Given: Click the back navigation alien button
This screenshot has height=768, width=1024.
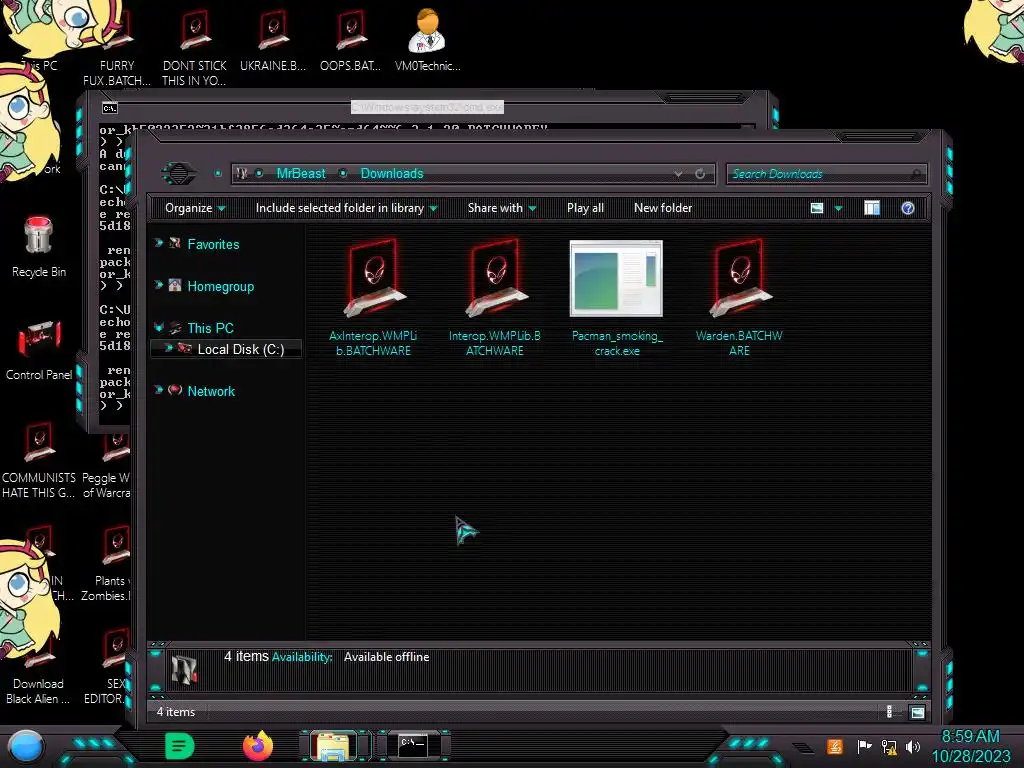Looking at the screenshot, I should (178, 174).
